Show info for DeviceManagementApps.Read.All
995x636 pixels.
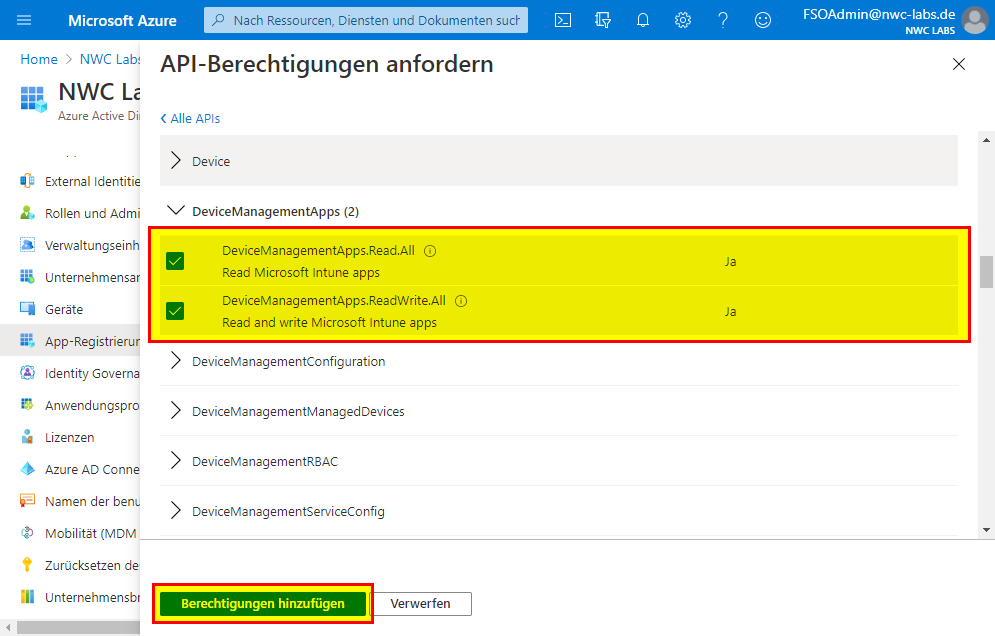(x=430, y=251)
